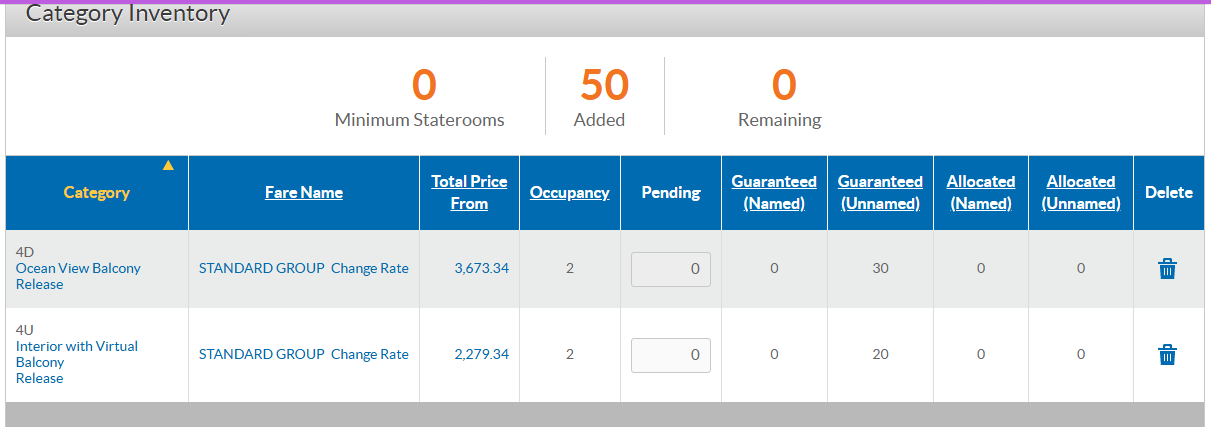Sort by Total Price From column
Screen dimensions: 1211x427
(x=469, y=192)
